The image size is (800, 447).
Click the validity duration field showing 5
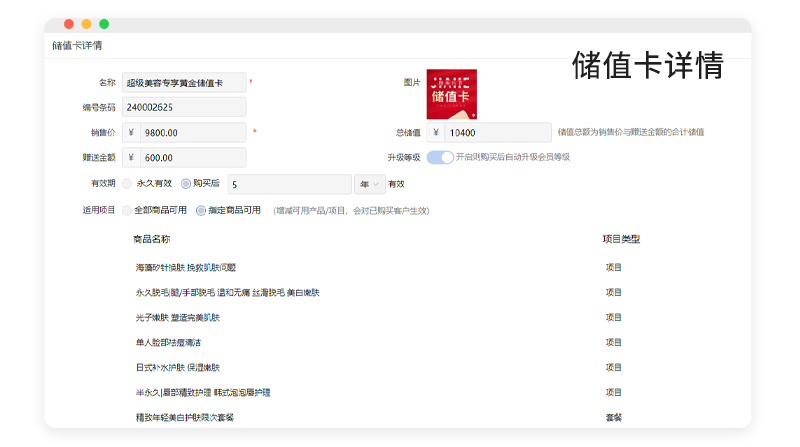pyautogui.click(x=288, y=184)
